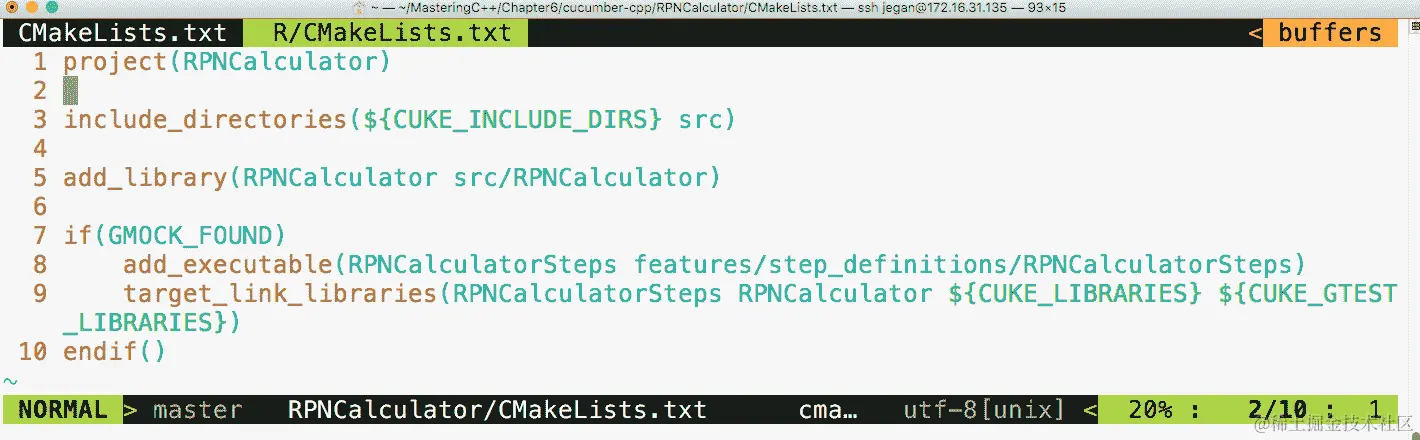The image size is (1420, 440).
Task: Click the cursor block on line 2
Action: [x=70, y=91]
